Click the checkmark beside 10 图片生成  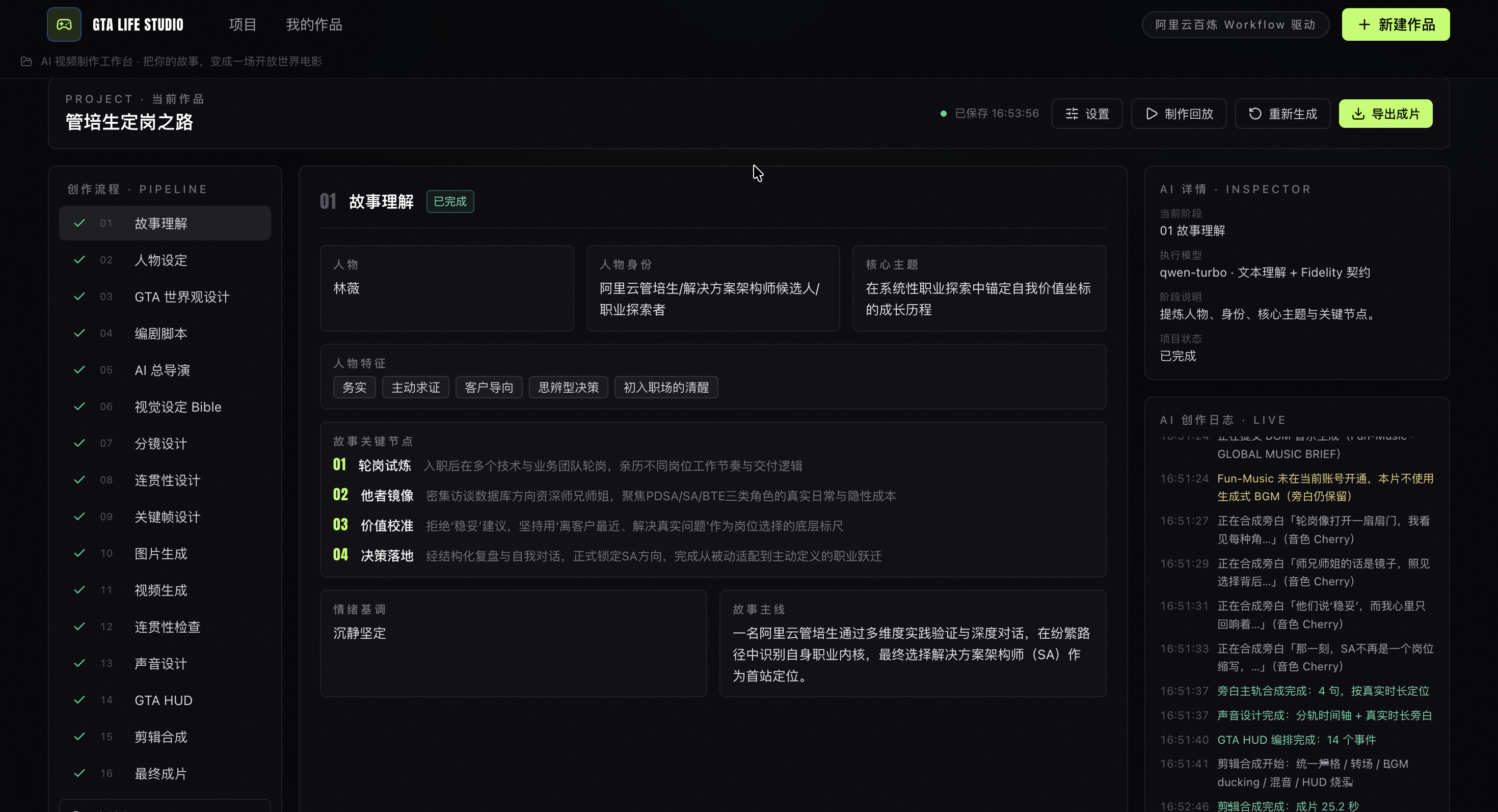(79, 553)
